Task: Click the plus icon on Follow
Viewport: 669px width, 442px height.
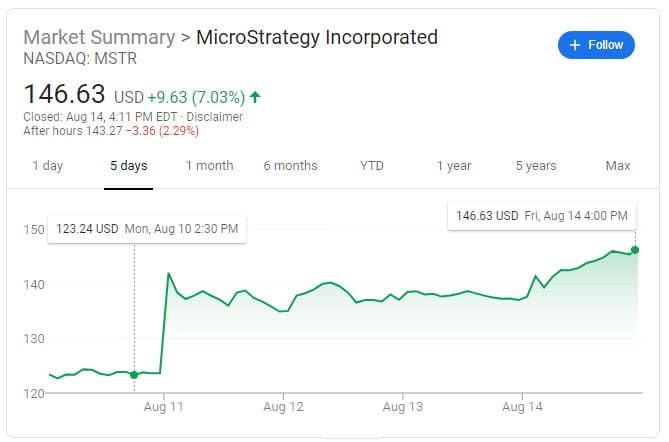Action: pos(574,45)
